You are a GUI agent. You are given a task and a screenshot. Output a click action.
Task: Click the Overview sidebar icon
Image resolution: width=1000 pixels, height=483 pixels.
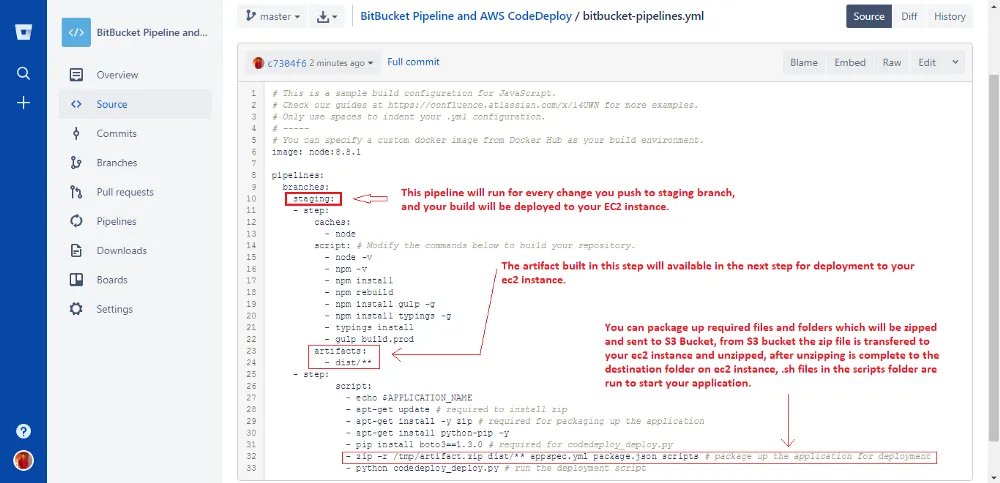coord(76,75)
